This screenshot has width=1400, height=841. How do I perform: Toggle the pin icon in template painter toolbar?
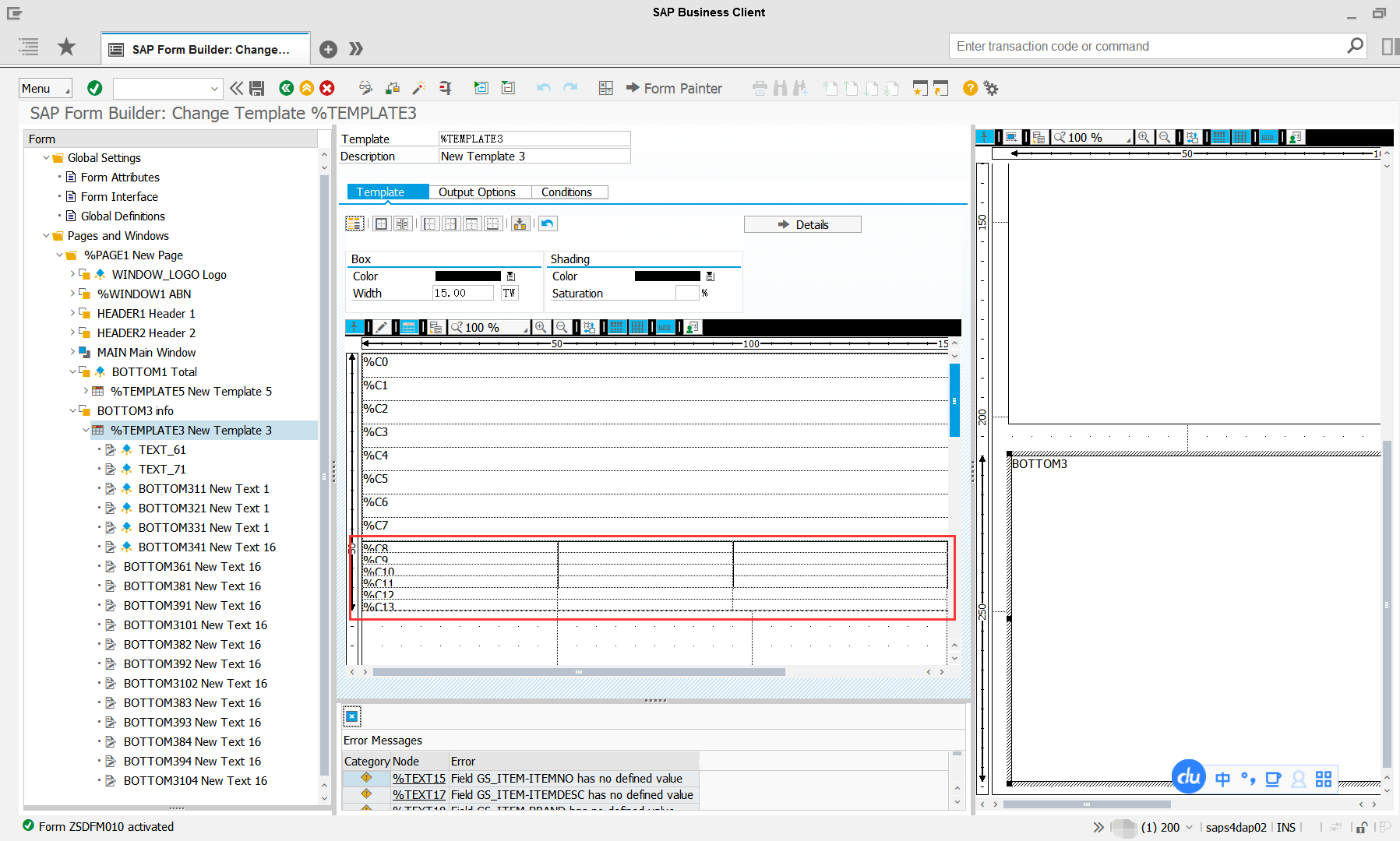coord(354,327)
